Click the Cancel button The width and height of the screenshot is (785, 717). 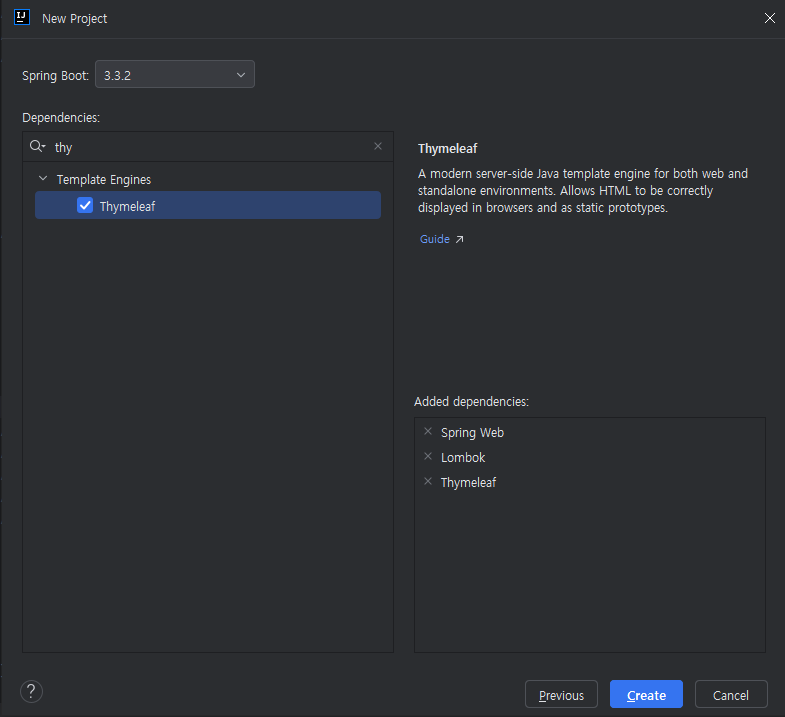[x=731, y=694]
